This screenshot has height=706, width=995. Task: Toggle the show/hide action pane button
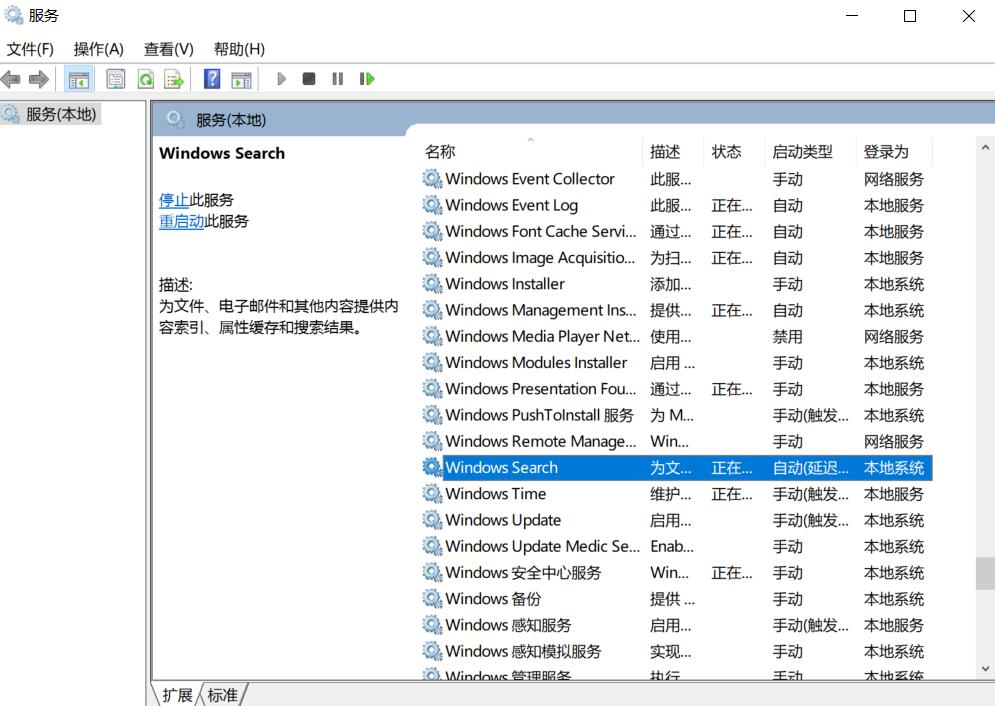click(241, 79)
